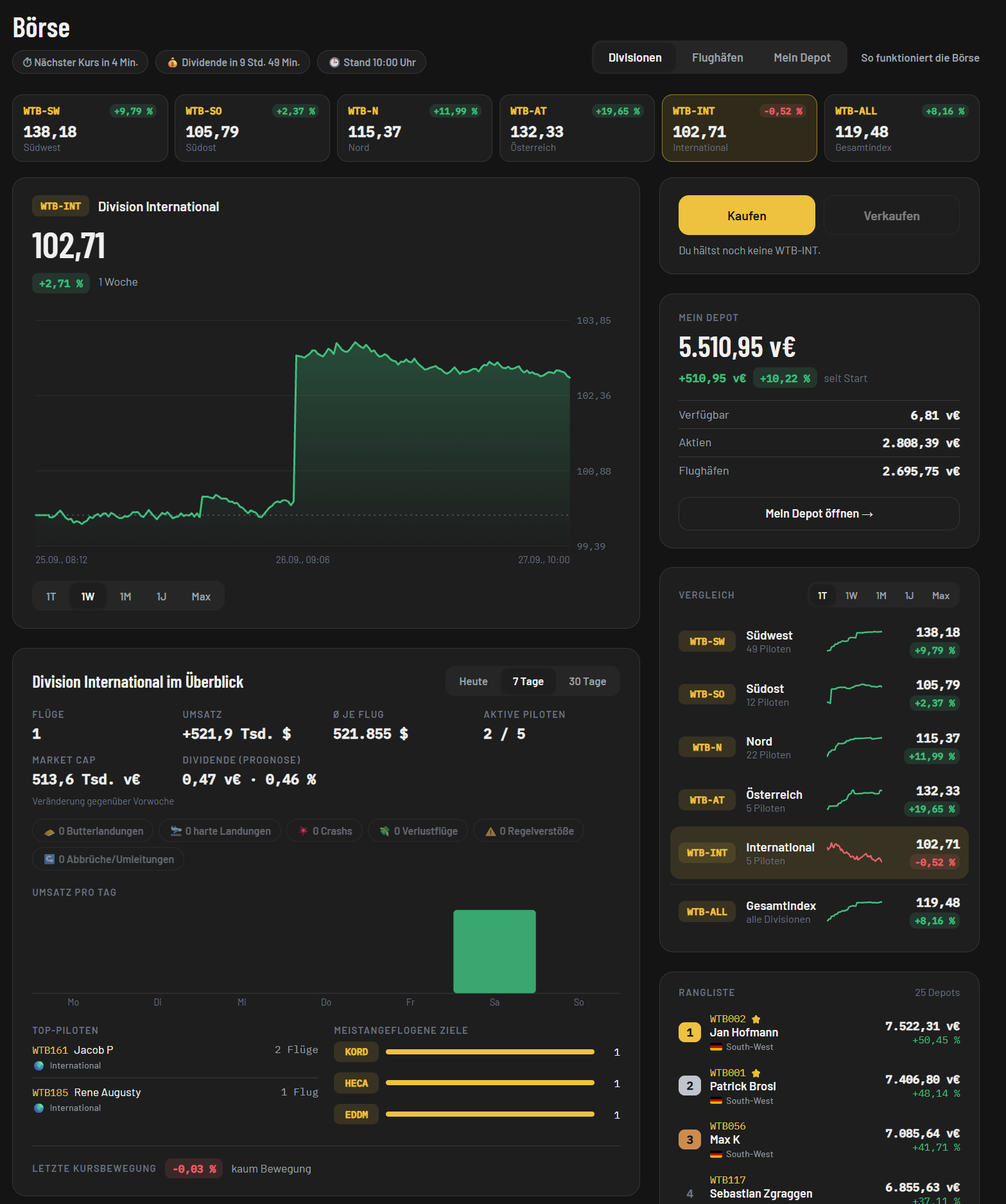Show the 30 Tage overview period
Viewport: 1006px width, 1204px height.
587,681
